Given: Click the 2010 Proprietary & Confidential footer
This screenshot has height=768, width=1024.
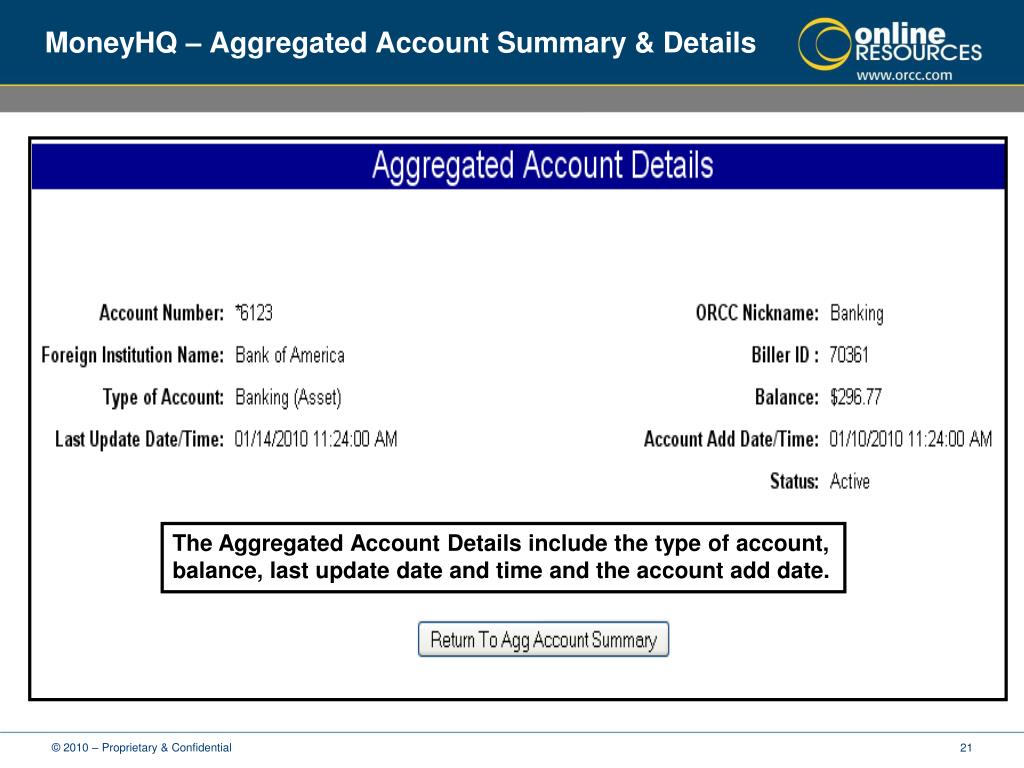Looking at the screenshot, I should [142, 748].
